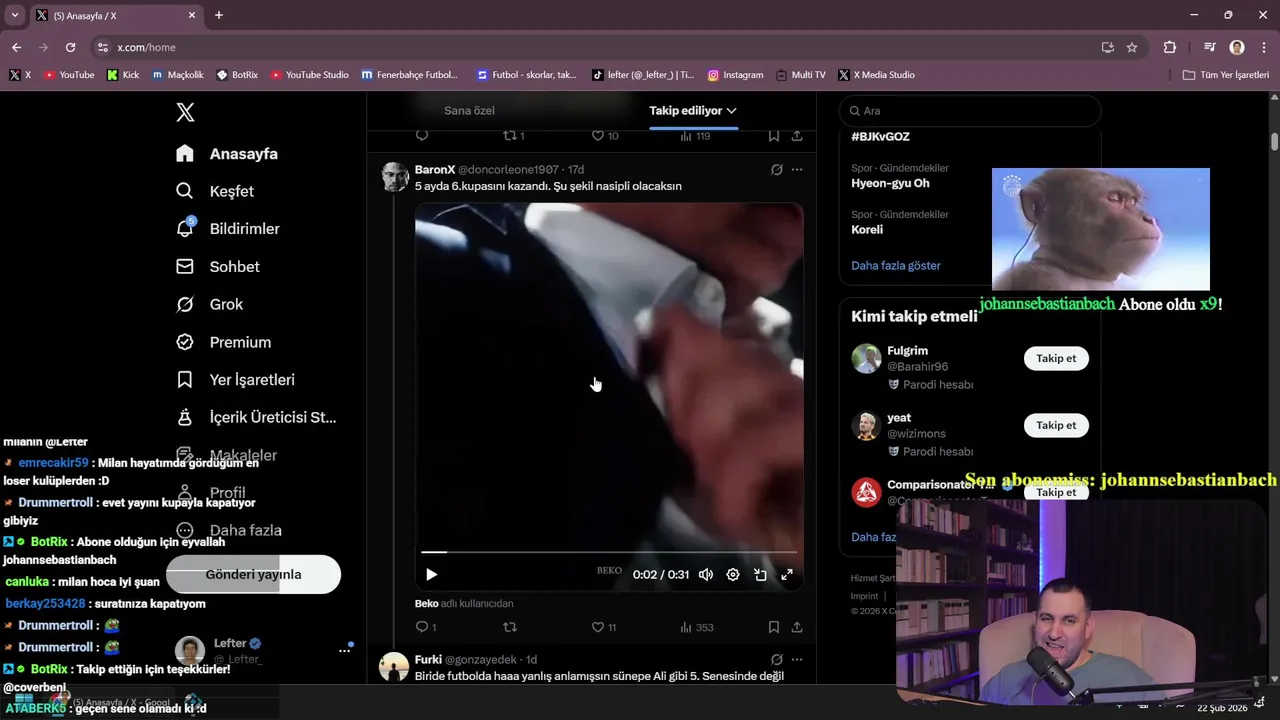Open İçerik Üreticisi Stüdyosu item
The height and width of the screenshot is (720, 1280).
point(256,417)
